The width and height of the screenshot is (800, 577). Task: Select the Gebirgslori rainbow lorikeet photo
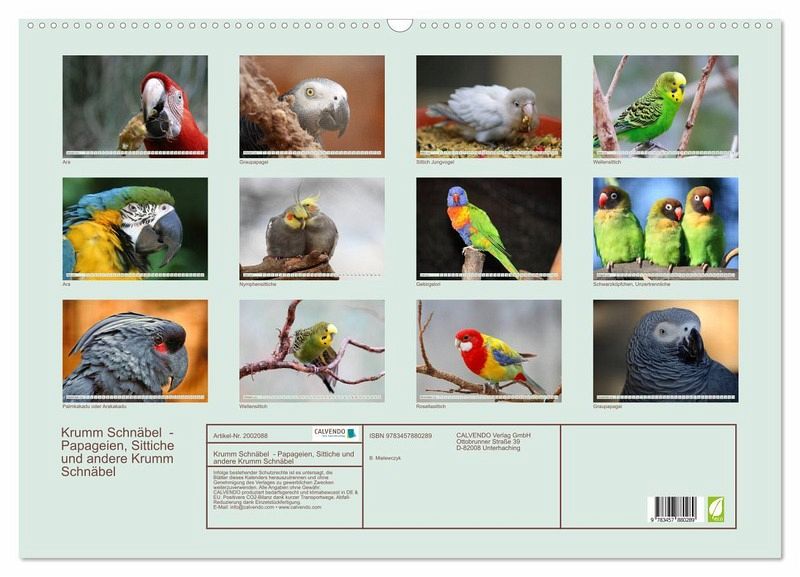pos(489,229)
